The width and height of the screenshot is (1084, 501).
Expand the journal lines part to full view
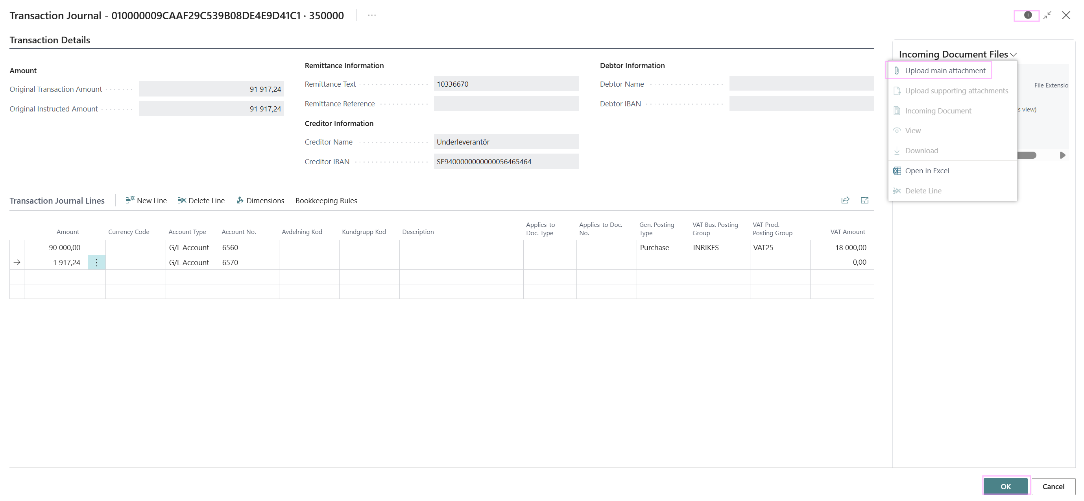coord(864,200)
